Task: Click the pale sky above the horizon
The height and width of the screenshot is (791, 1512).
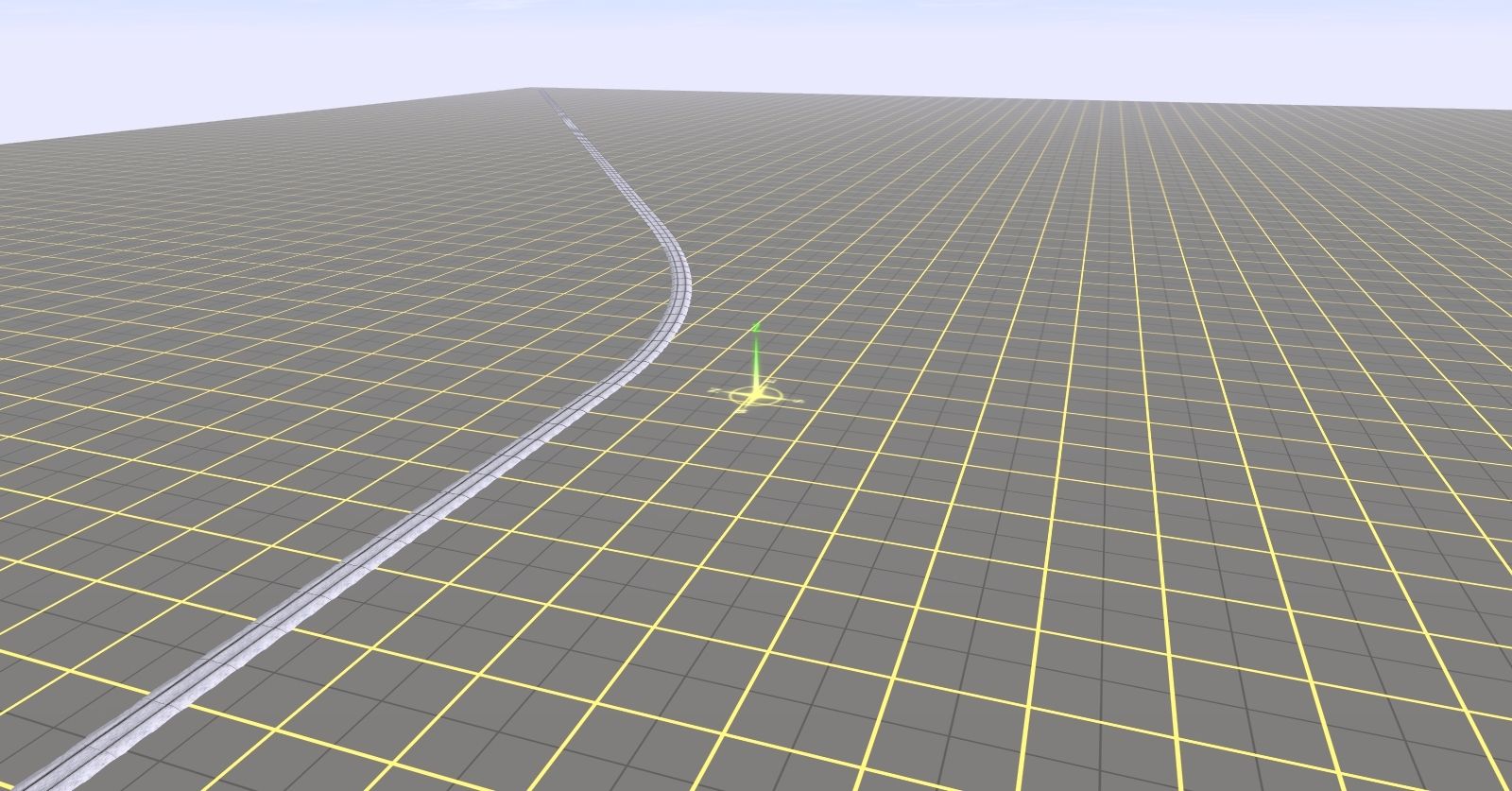Action: [x=756, y=38]
